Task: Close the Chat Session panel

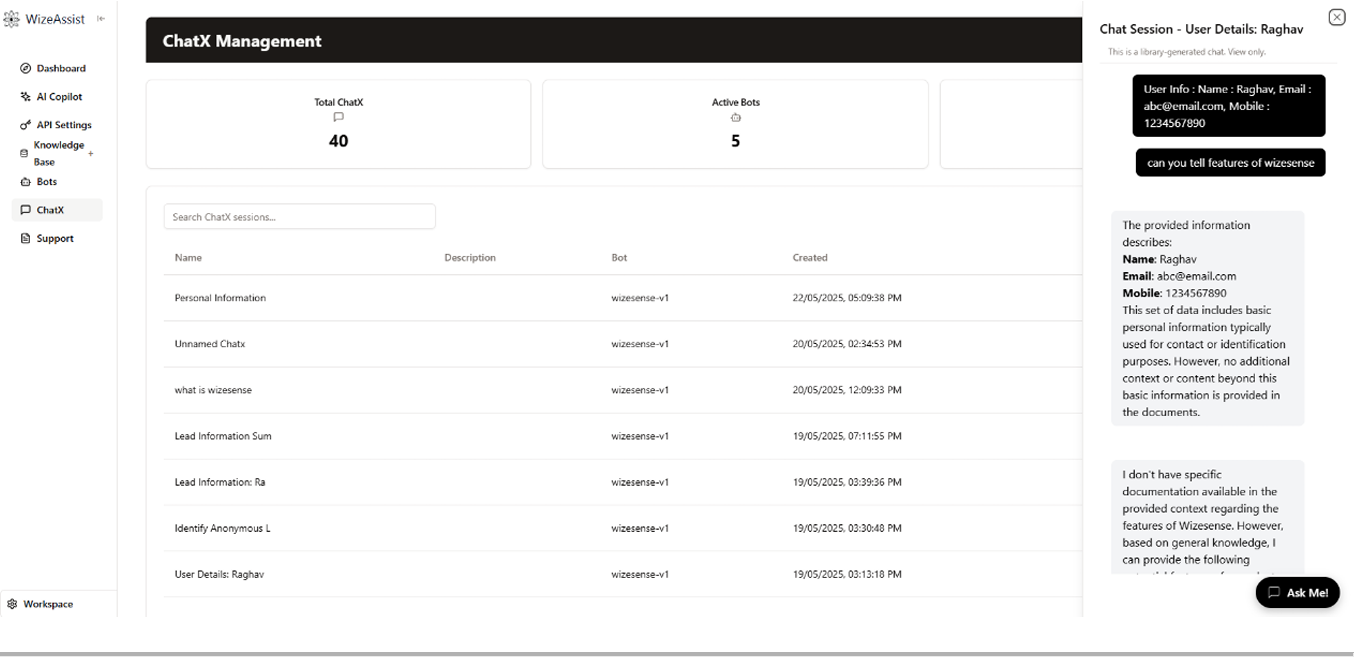Action: click(x=1336, y=17)
